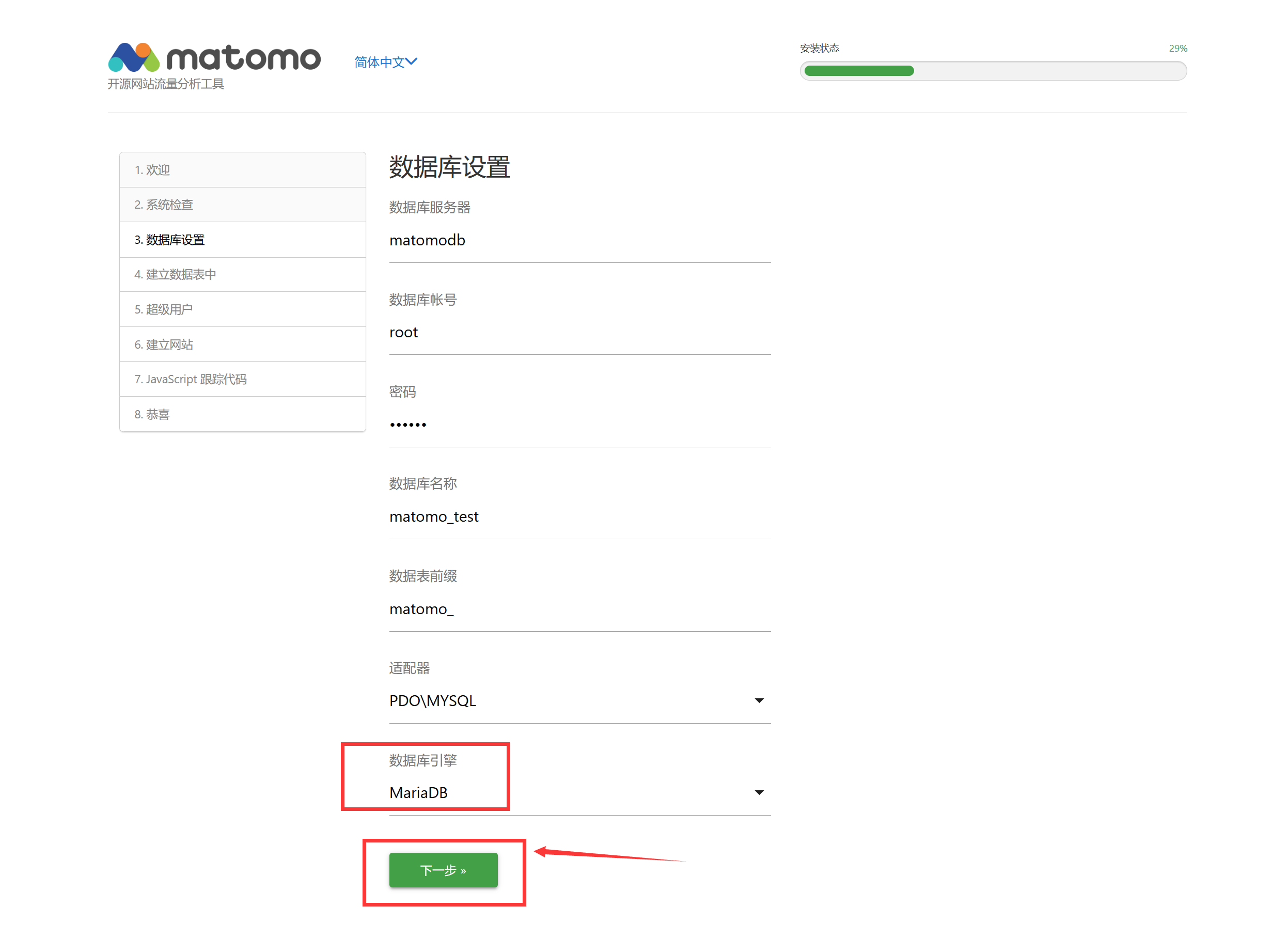Screen dimensions: 1288x938
Task: Expand the 适配器 PDO\MYSQL dropdown arrow
Action: click(x=759, y=700)
